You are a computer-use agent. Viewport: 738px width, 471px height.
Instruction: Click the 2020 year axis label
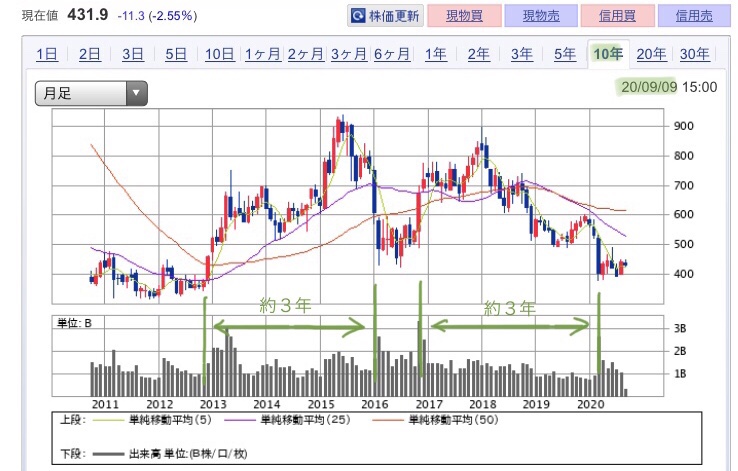[591, 404]
